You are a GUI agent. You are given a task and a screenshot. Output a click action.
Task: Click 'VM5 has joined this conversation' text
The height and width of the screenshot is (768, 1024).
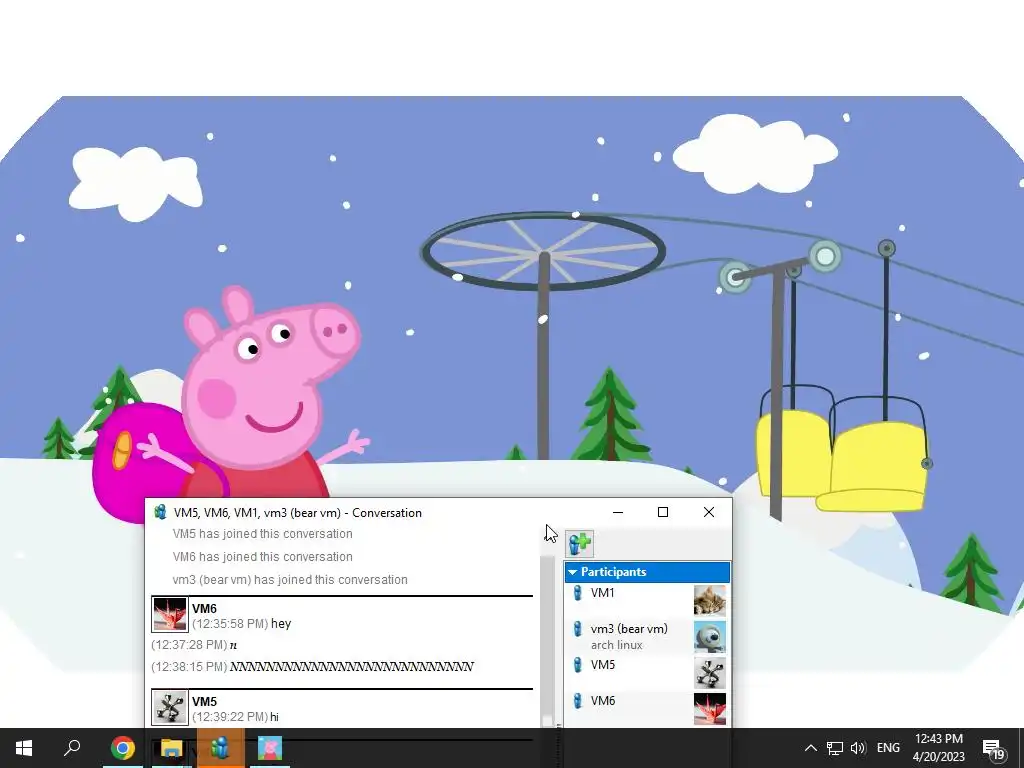point(263,534)
